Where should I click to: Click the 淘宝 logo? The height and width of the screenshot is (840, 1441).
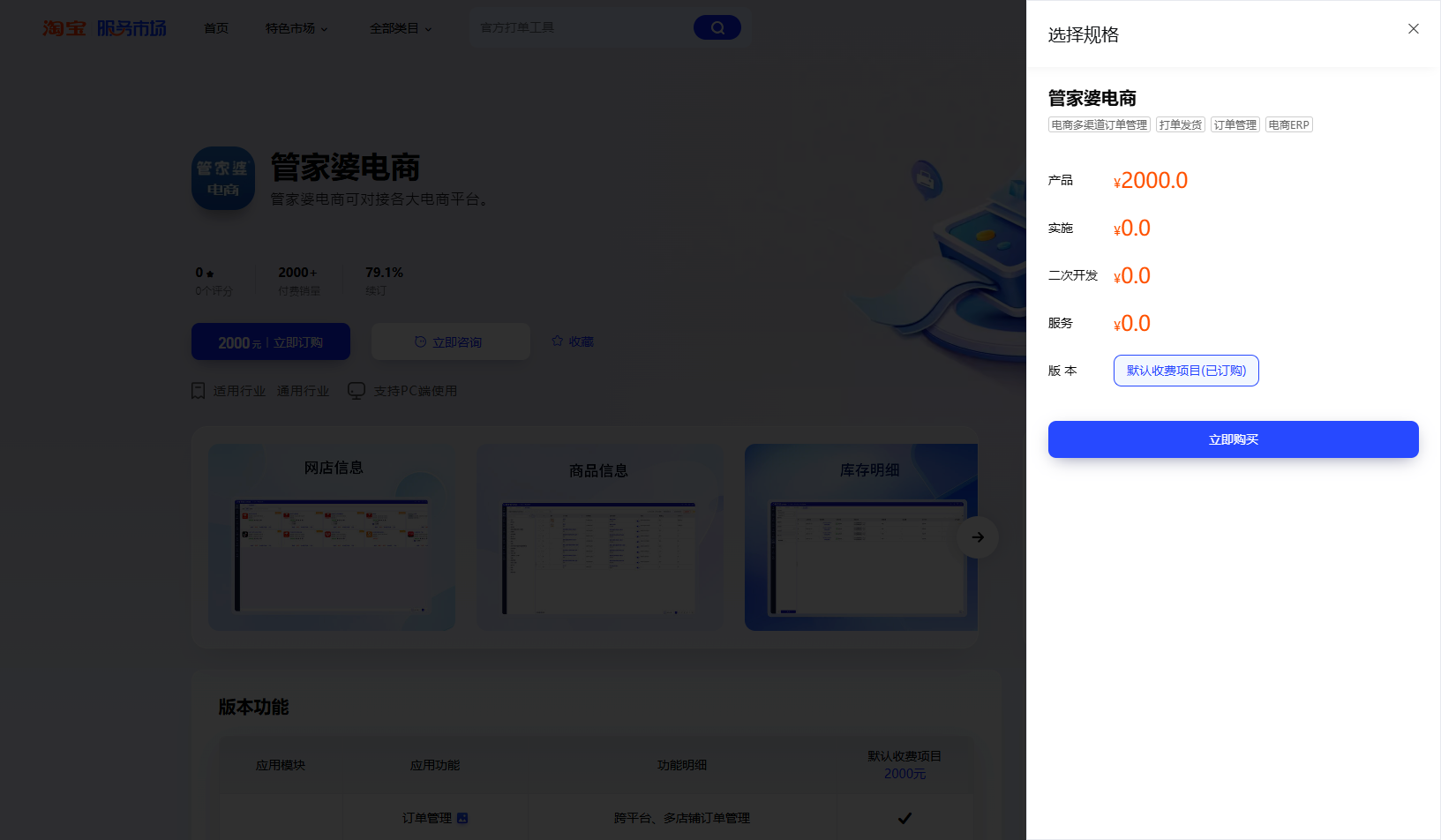point(64,28)
